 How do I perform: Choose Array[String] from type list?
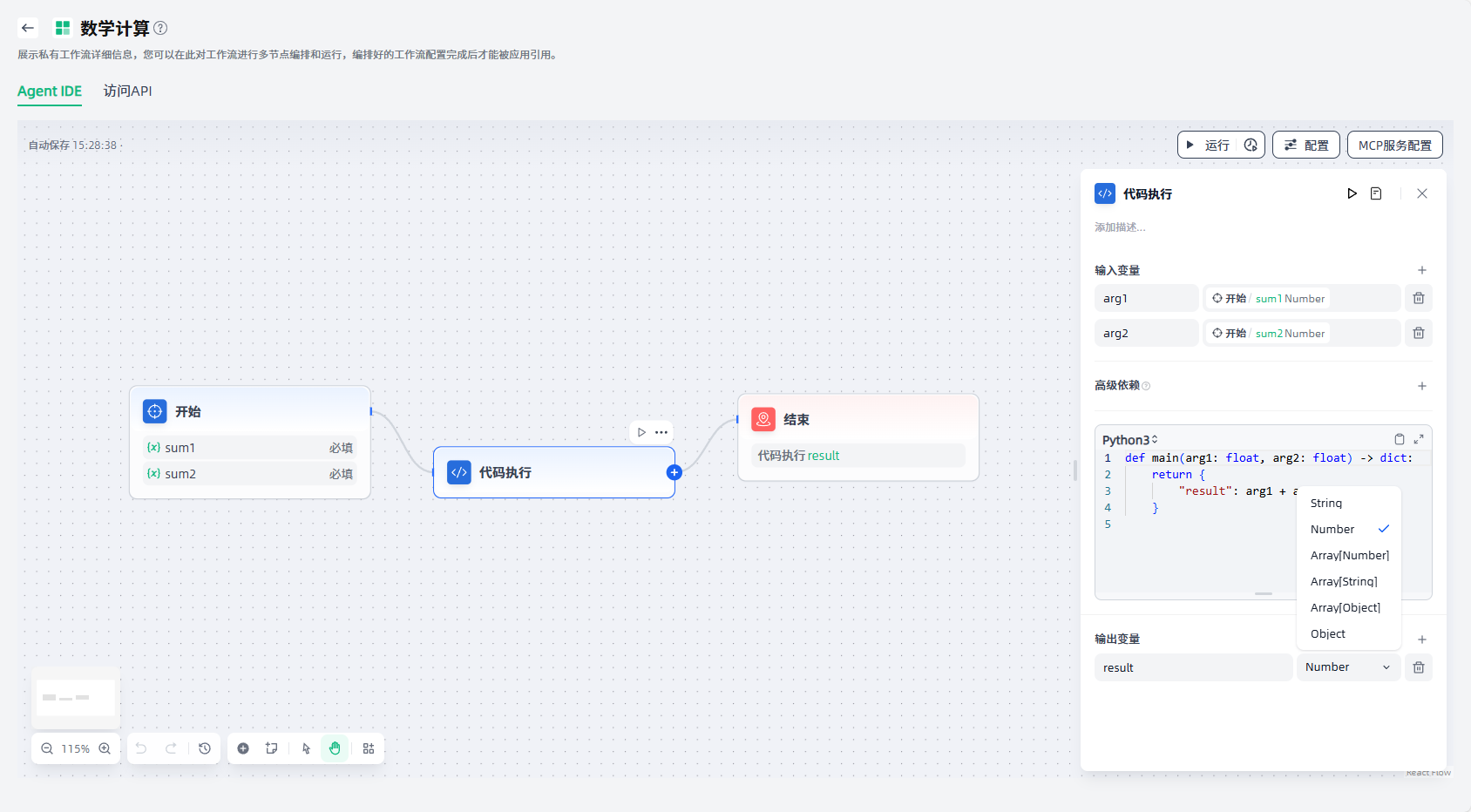tap(1344, 582)
